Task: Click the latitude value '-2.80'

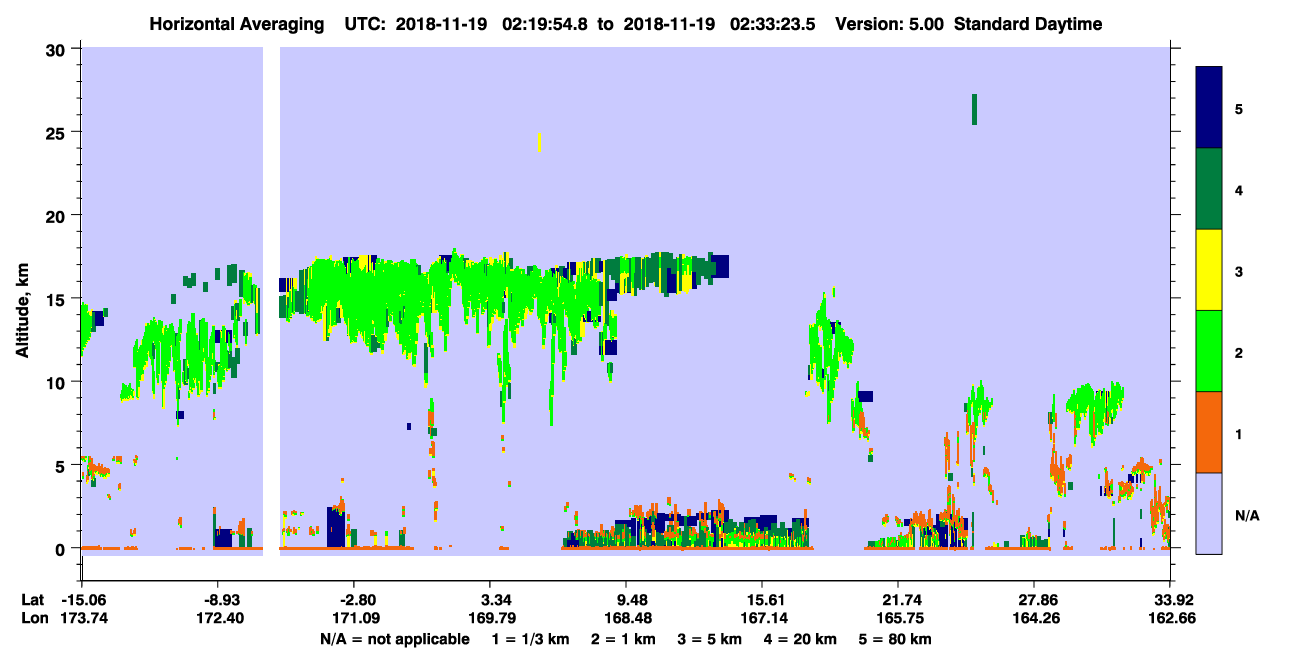Action: tap(358, 600)
